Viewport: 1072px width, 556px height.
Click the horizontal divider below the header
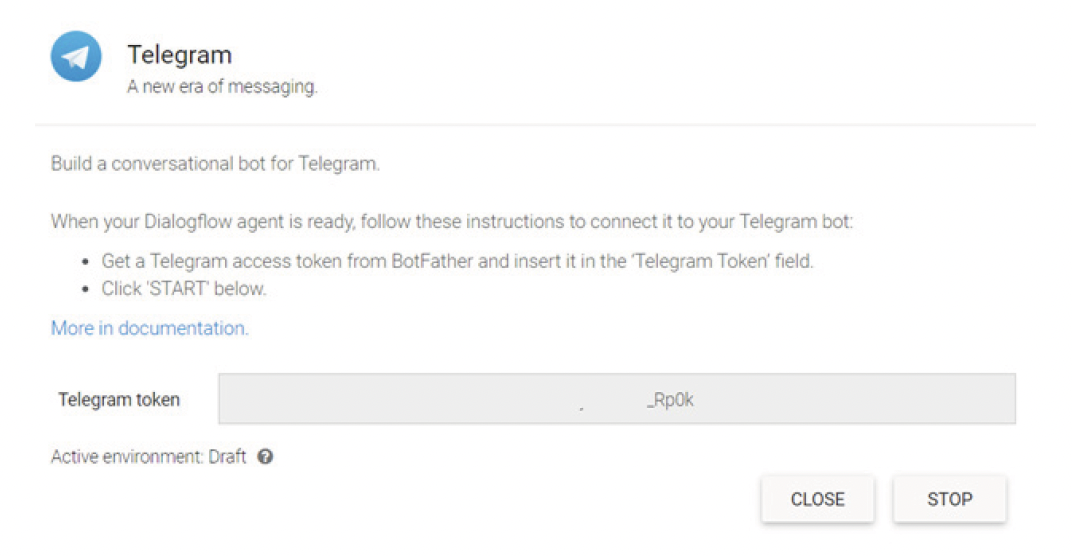point(535,125)
